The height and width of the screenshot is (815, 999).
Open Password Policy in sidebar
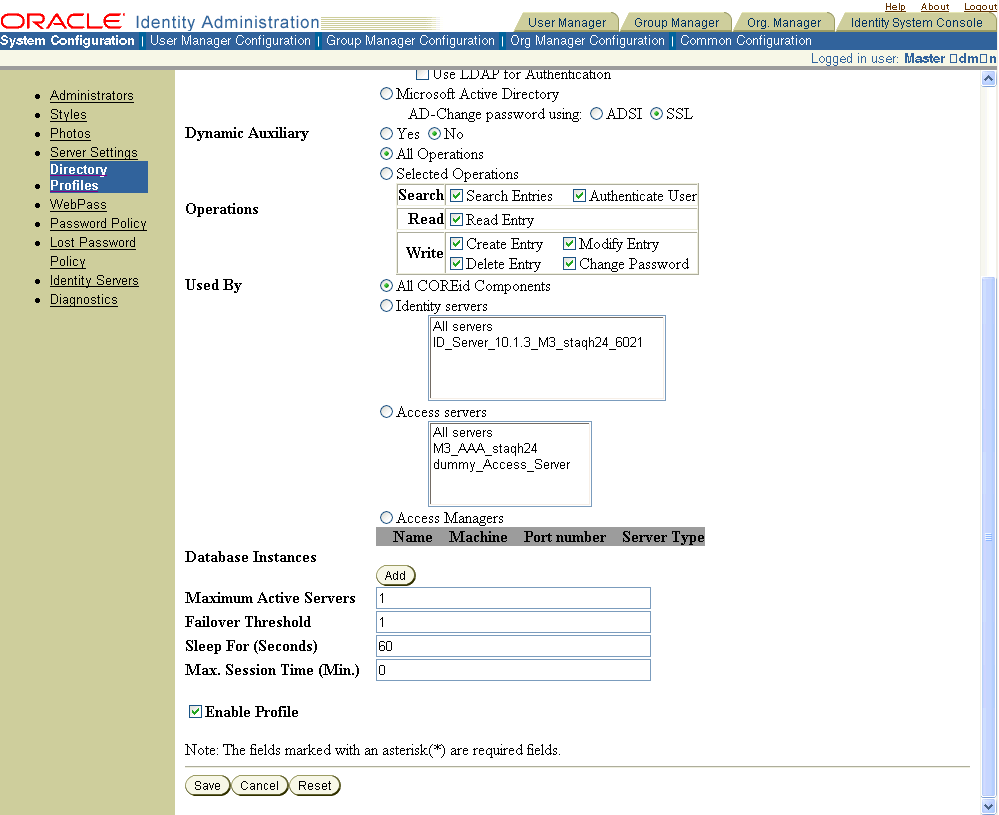point(98,224)
